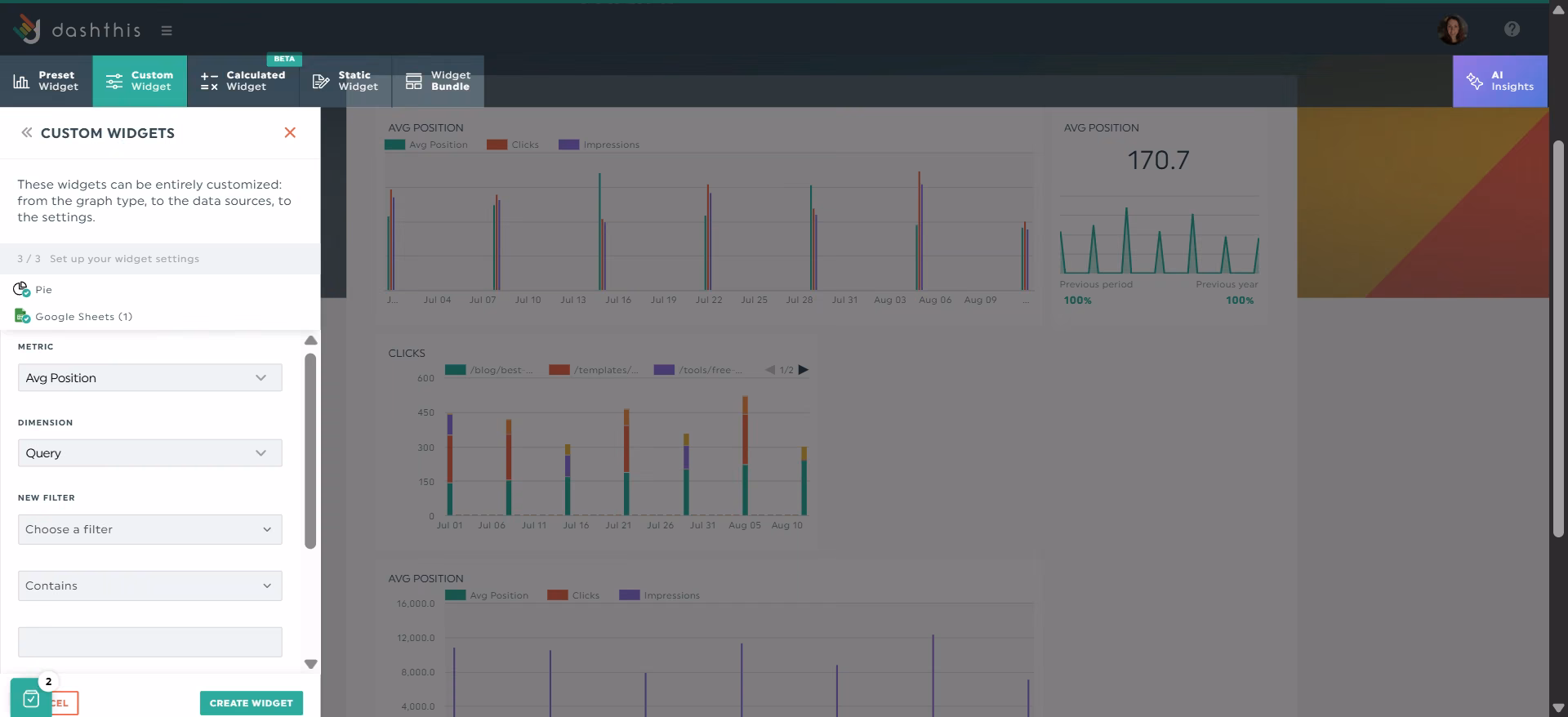Click the Pie chart type icon
This screenshot has width=1568, height=717.
(21, 289)
